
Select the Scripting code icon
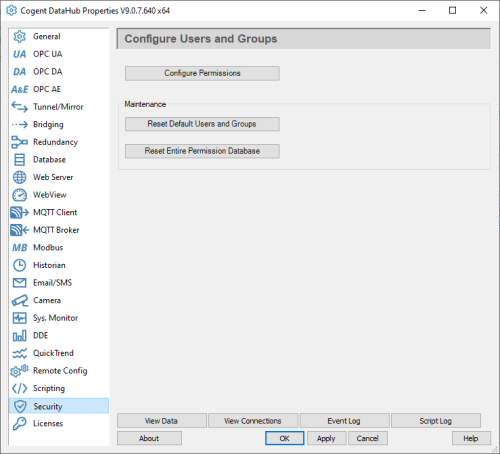tap(19, 388)
